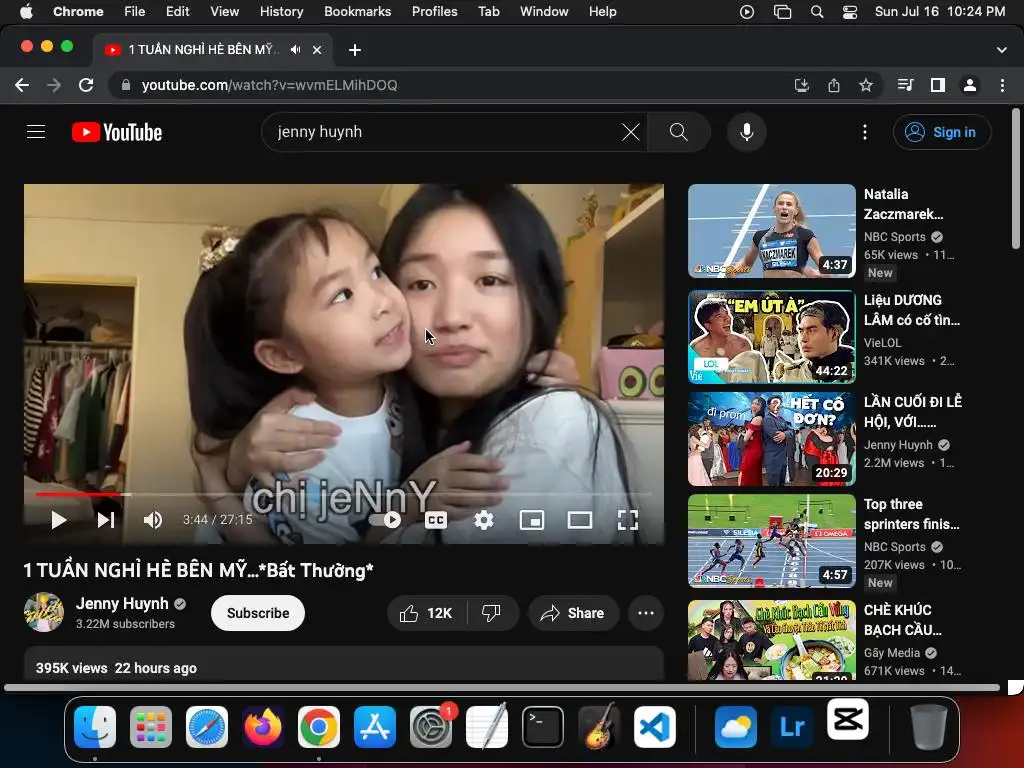Open CHÈ KHÚC BẠCH CẦU video title
The width and height of the screenshot is (1024, 768).
coord(903,620)
